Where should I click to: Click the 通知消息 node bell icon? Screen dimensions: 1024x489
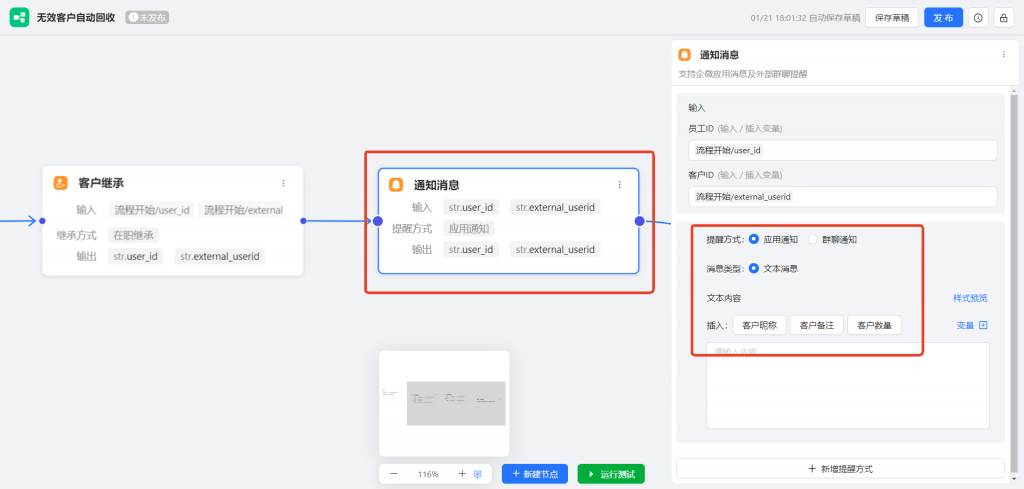click(396, 185)
